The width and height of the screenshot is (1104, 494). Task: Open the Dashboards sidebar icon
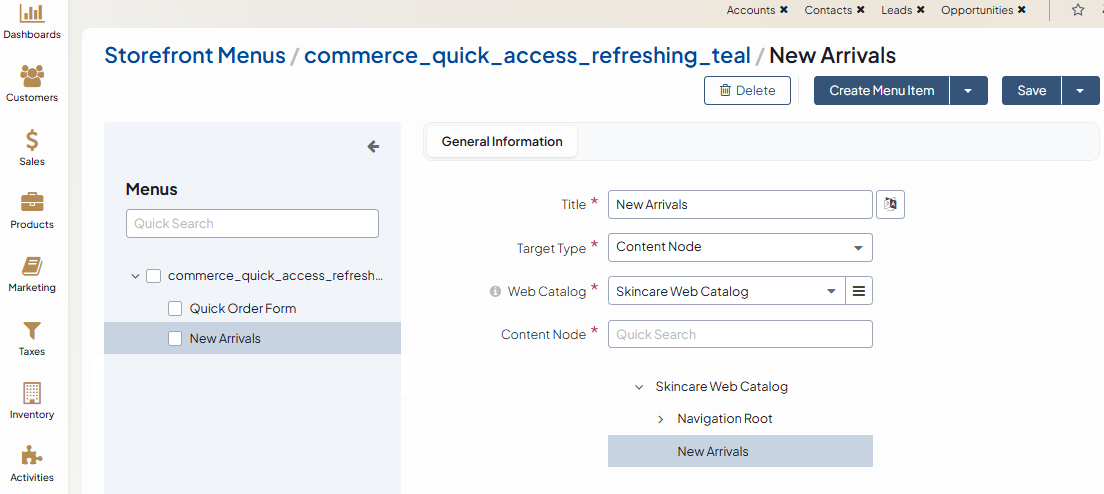click(x=32, y=14)
